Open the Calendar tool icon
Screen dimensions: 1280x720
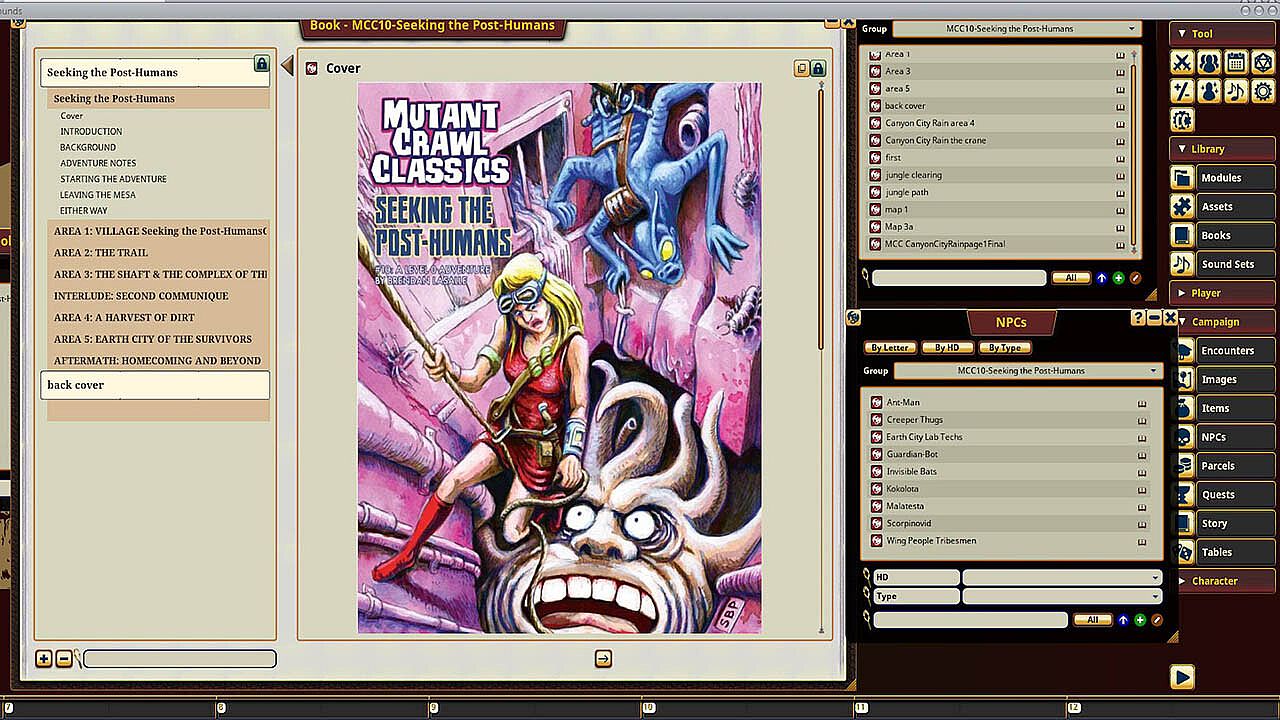pyautogui.click(x=1236, y=63)
